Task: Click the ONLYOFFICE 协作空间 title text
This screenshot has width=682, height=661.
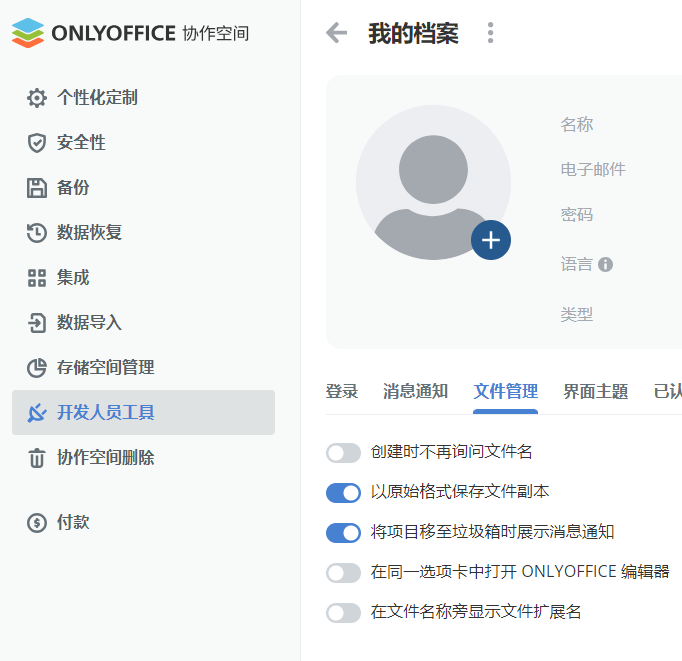Action: (150, 33)
